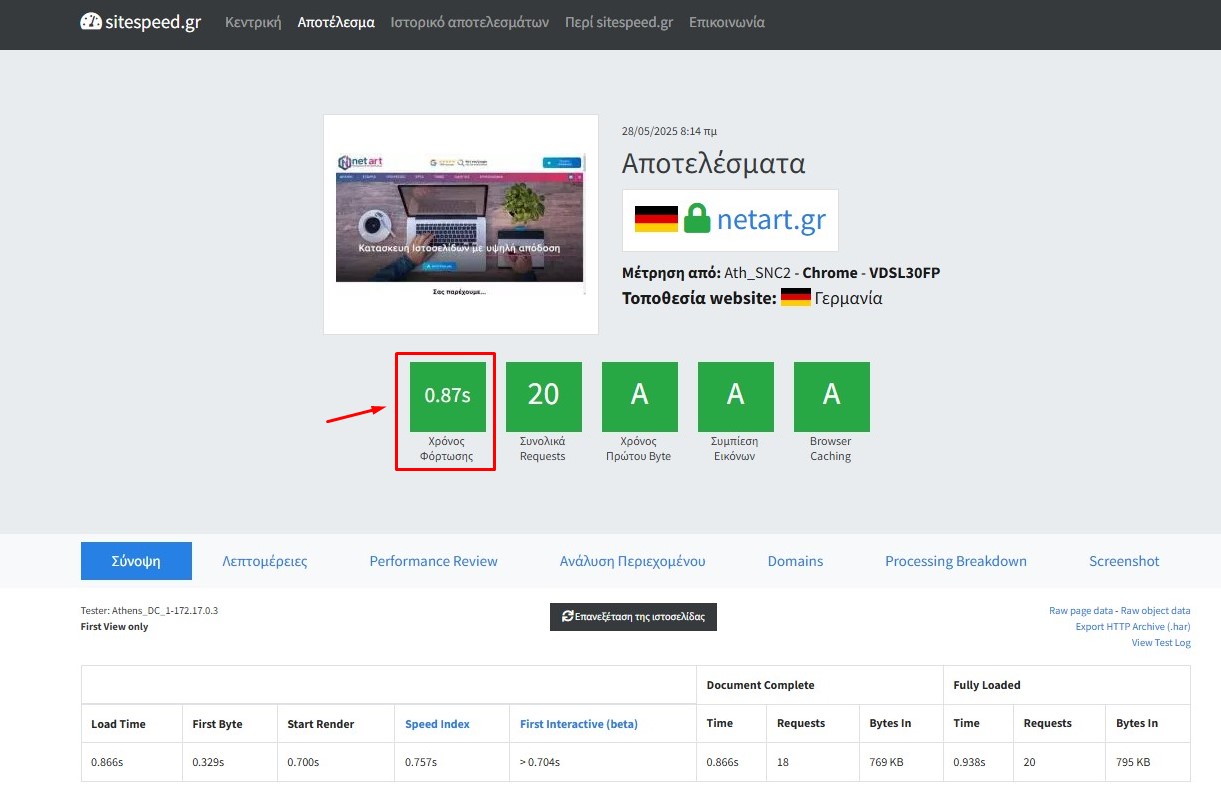1221x805 pixels.
Task: Open the Speed Index column header link
Action: pos(437,724)
